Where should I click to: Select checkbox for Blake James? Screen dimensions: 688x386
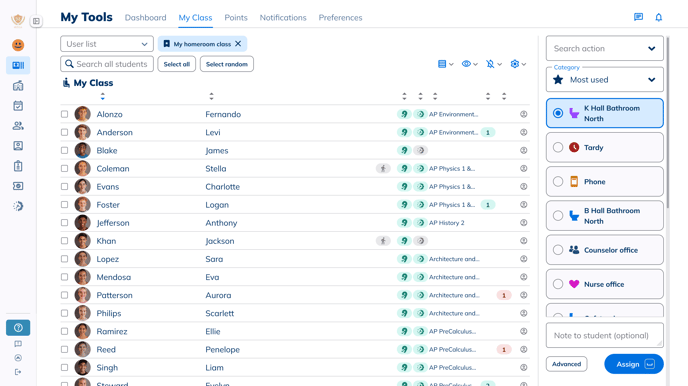click(x=64, y=150)
